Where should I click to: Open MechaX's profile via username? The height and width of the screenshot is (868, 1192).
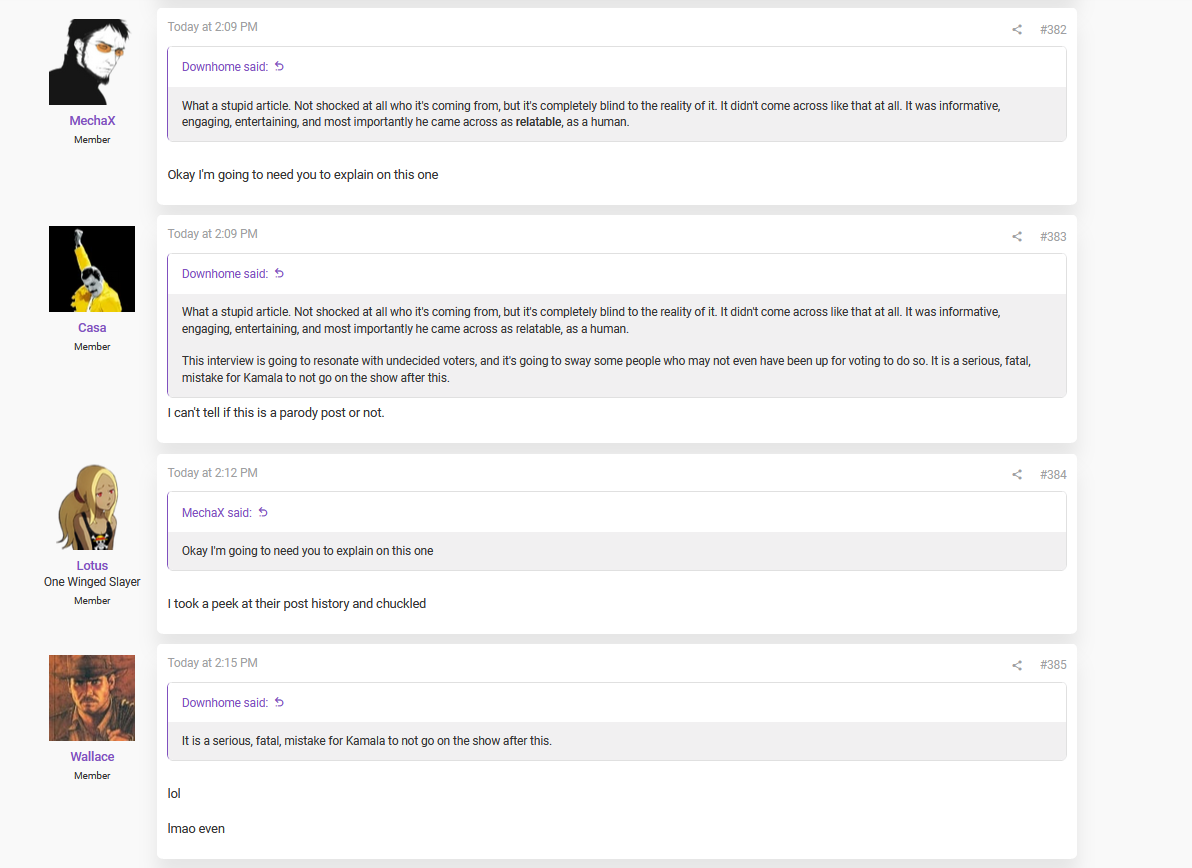point(92,121)
